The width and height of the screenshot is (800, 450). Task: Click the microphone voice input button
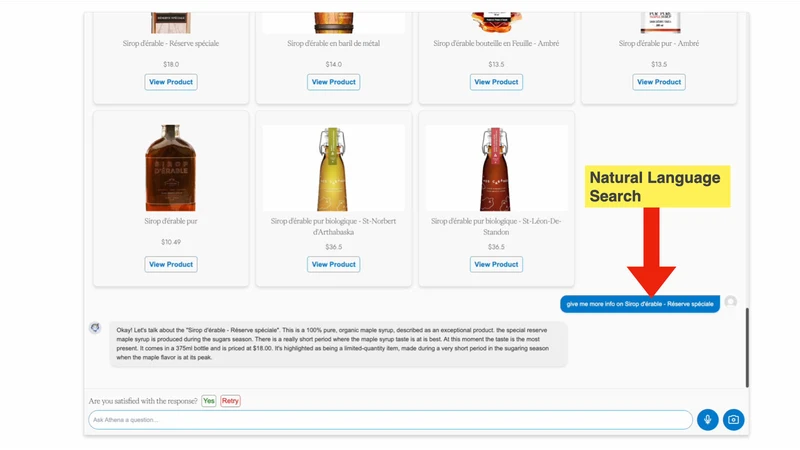(x=708, y=419)
